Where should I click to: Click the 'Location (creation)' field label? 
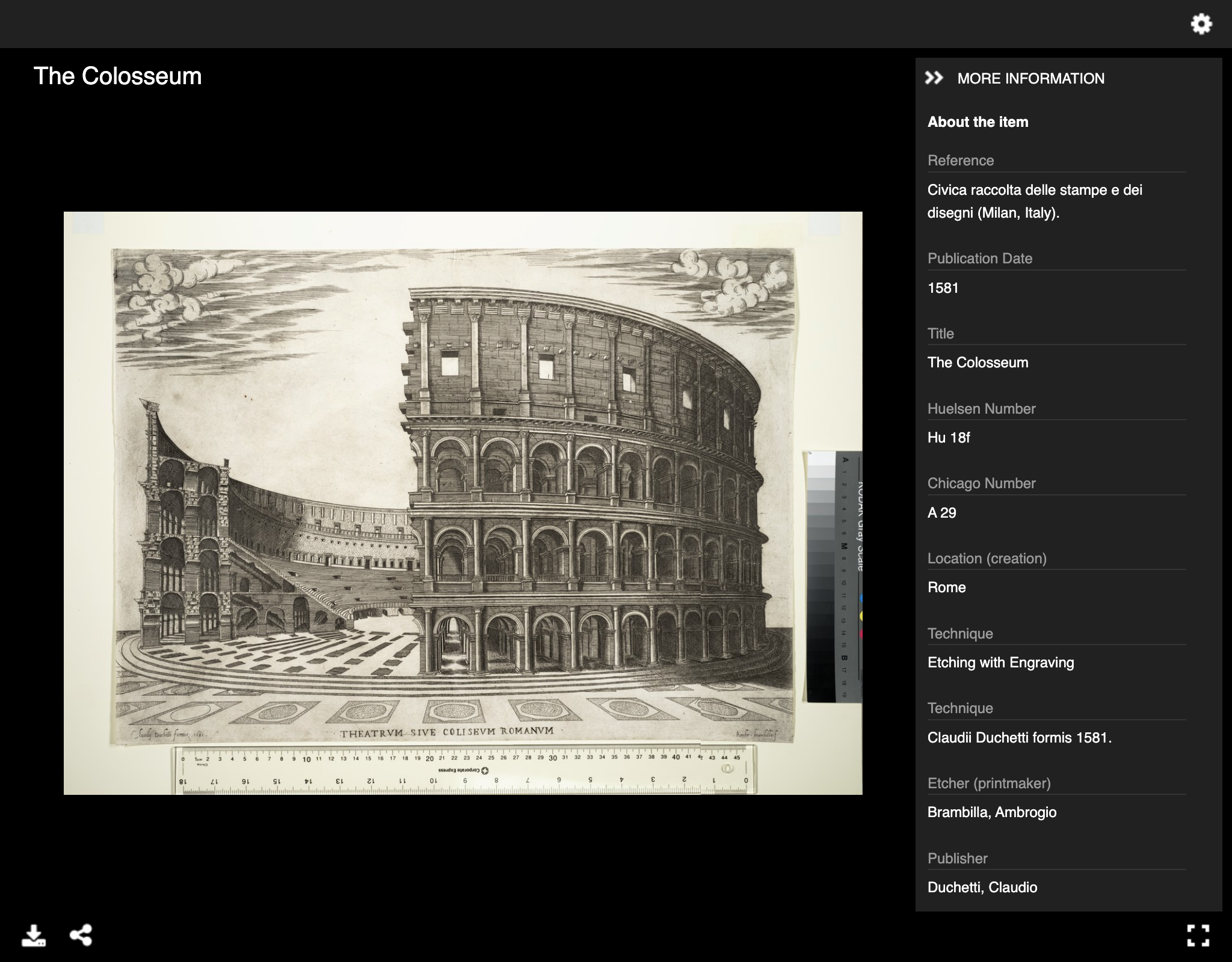[x=987, y=559]
